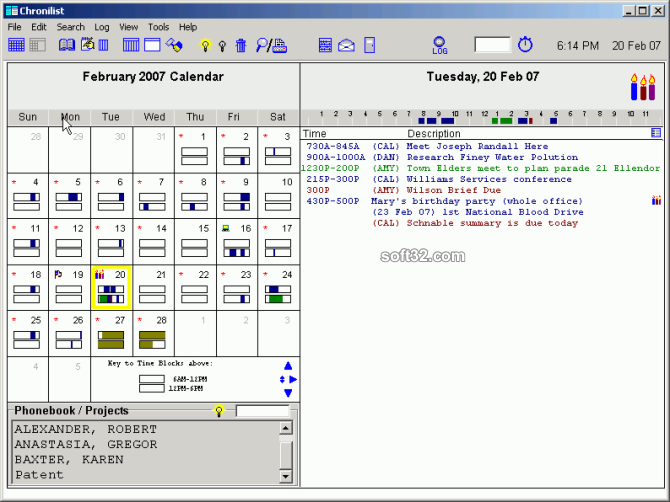The image size is (670, 502).
Task: Select BAXTER, KAREN in phonebook
Action: coord(69,460)
